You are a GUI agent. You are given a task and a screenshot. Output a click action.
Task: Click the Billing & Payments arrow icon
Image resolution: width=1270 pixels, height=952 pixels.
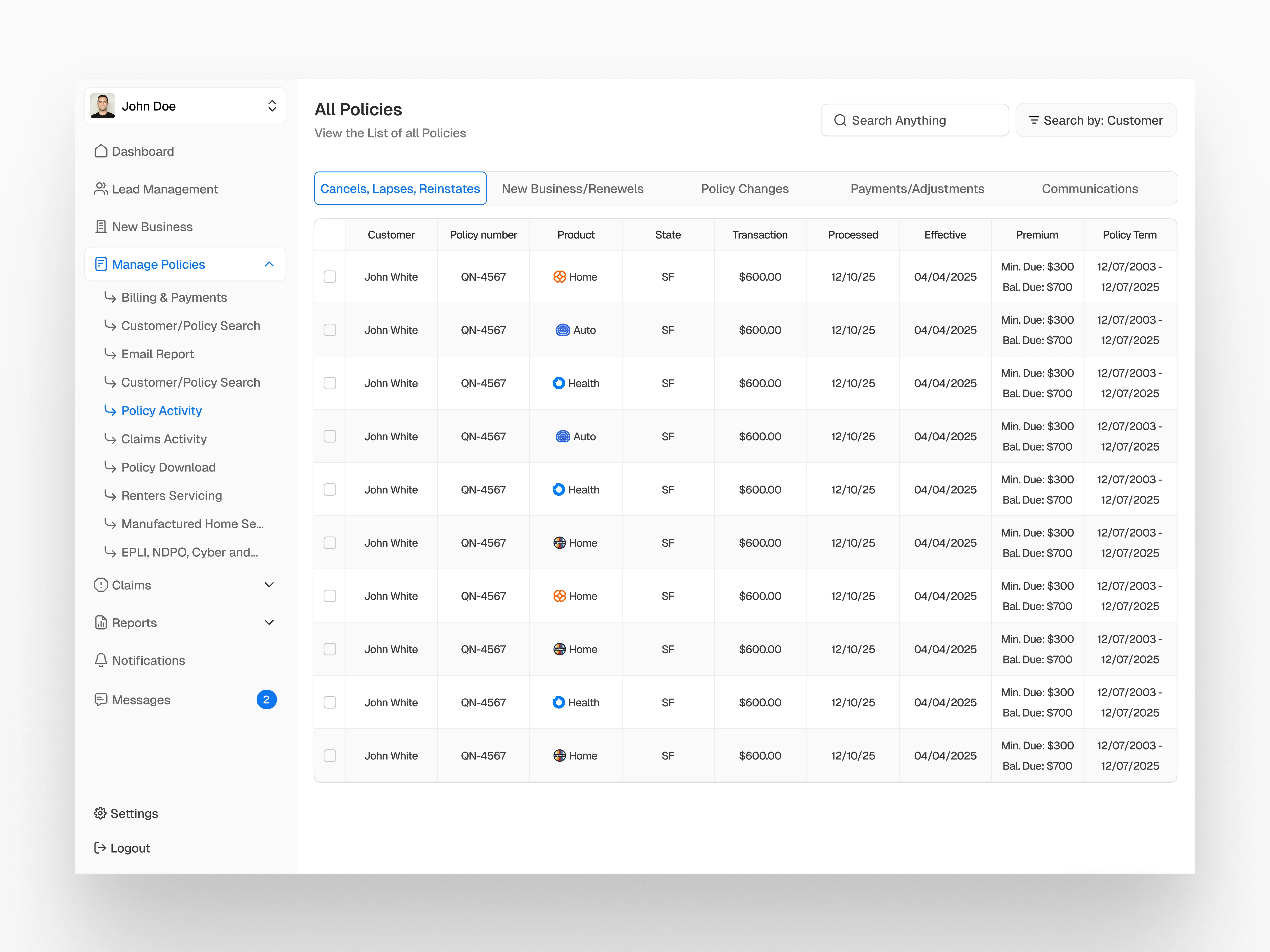tap(110, 297)
